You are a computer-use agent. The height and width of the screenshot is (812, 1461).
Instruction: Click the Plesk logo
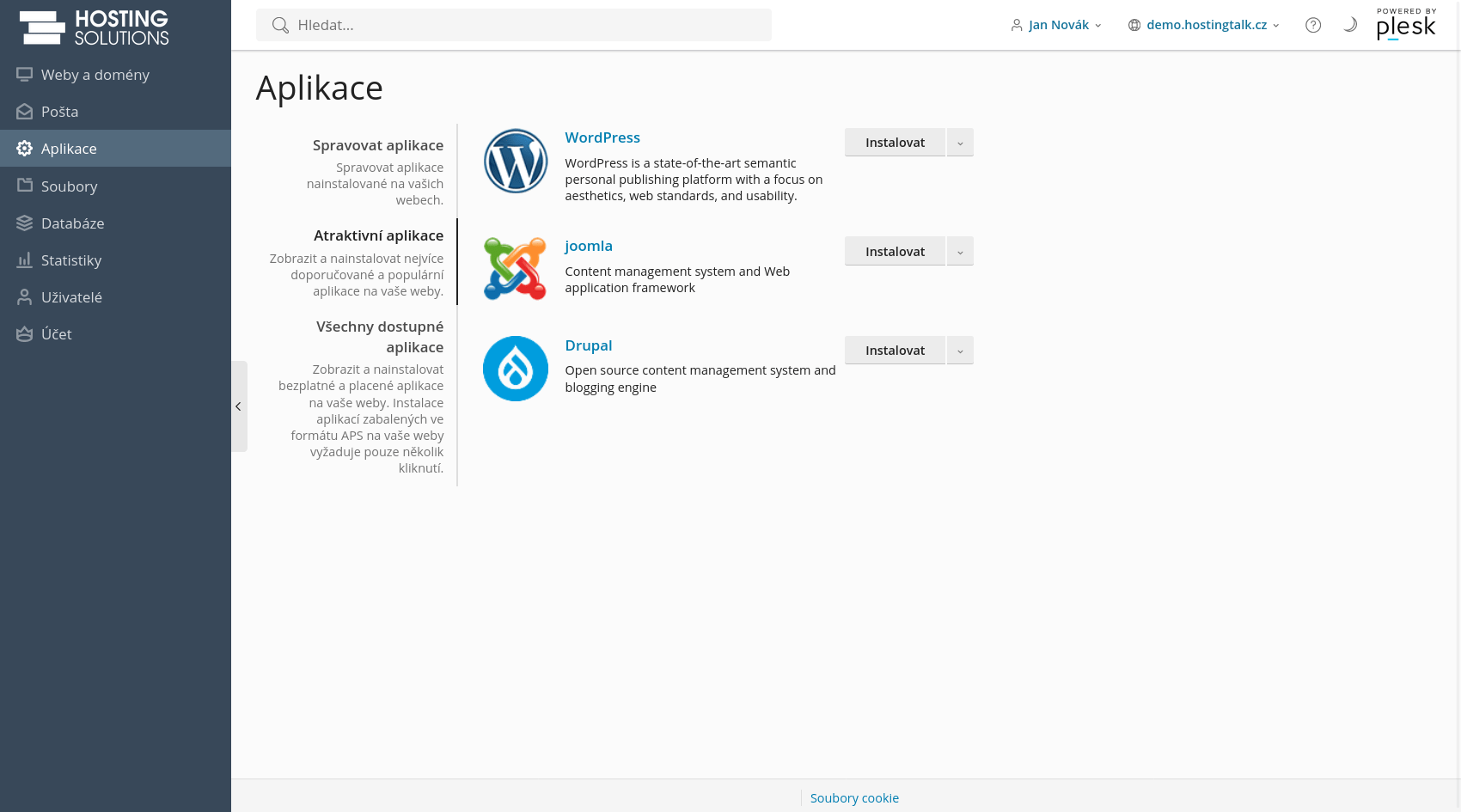coord(1406,24)
